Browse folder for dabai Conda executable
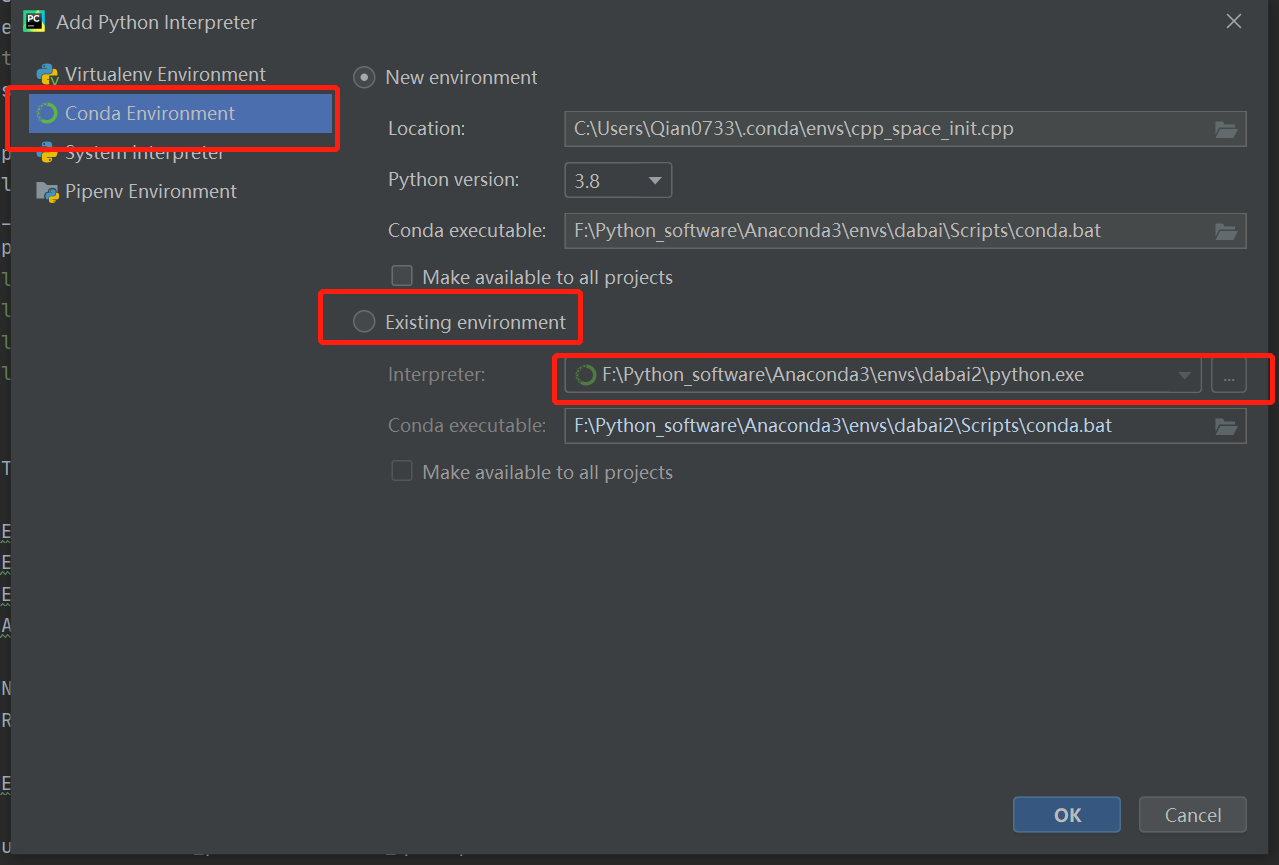 coord(1226,231)
